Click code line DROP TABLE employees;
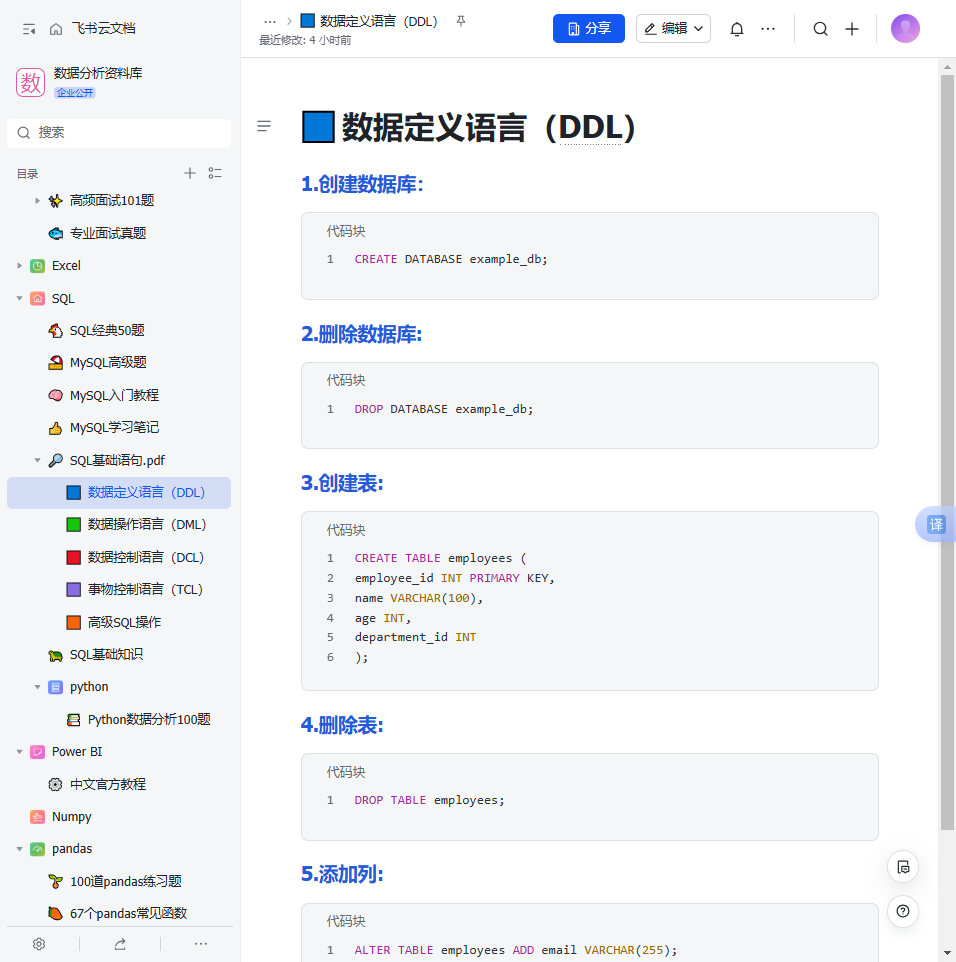The width and height of the screenshot is (956, 962). pos(430,801)
